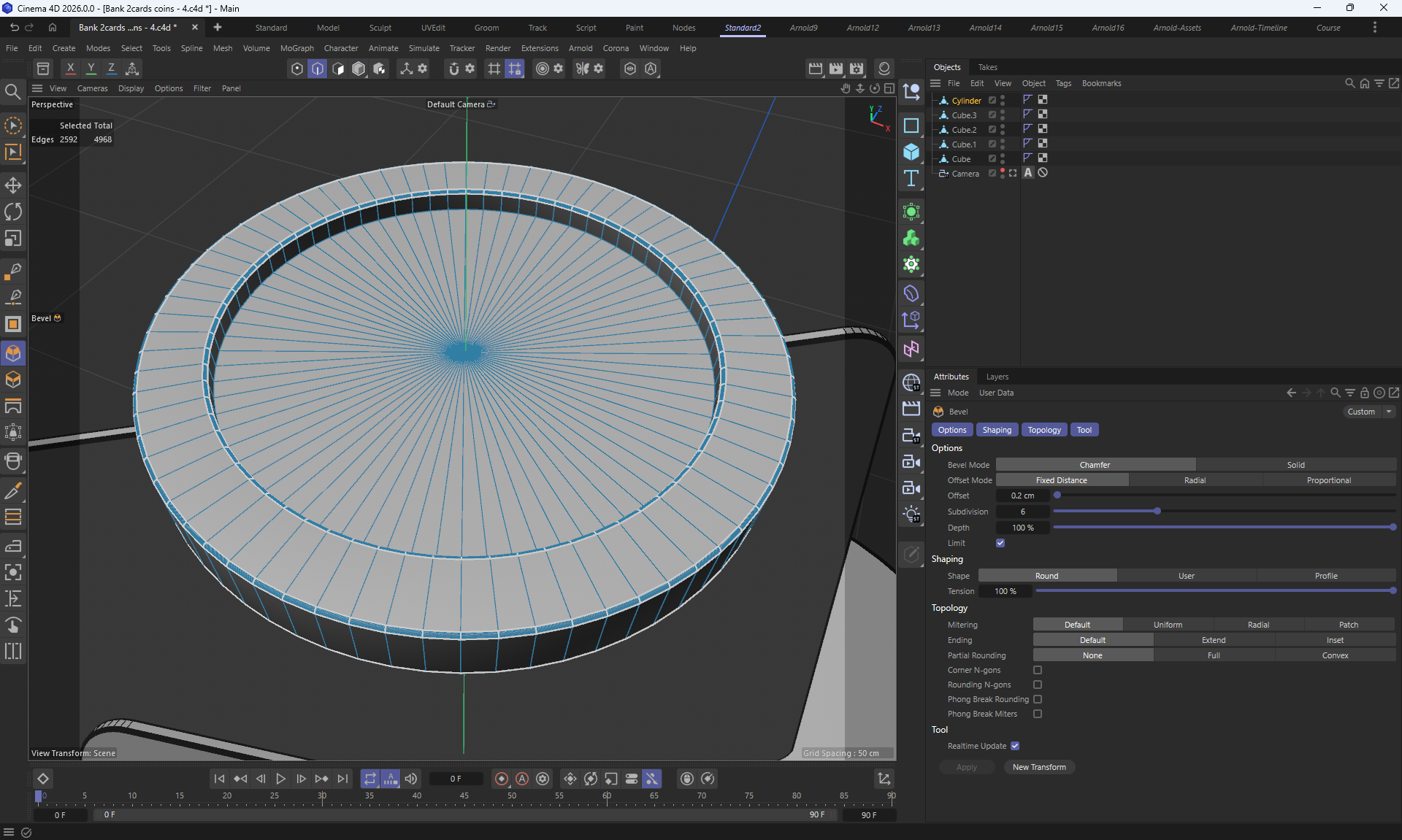Viewport: 1402px width, 840px height.
Task: Set Bevel Mode to Solid
Action: point(1295,465)
